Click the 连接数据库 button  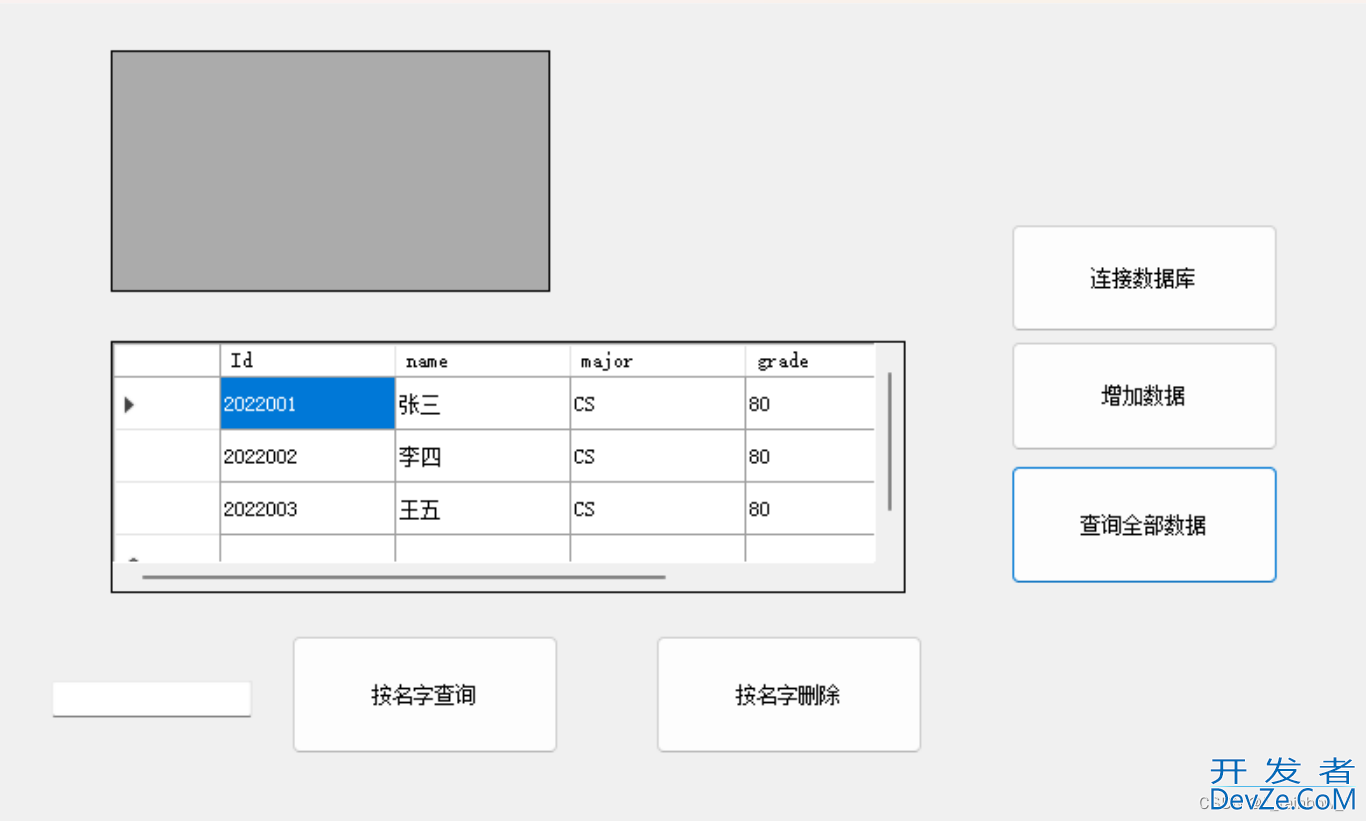(x=1144, y=278)
